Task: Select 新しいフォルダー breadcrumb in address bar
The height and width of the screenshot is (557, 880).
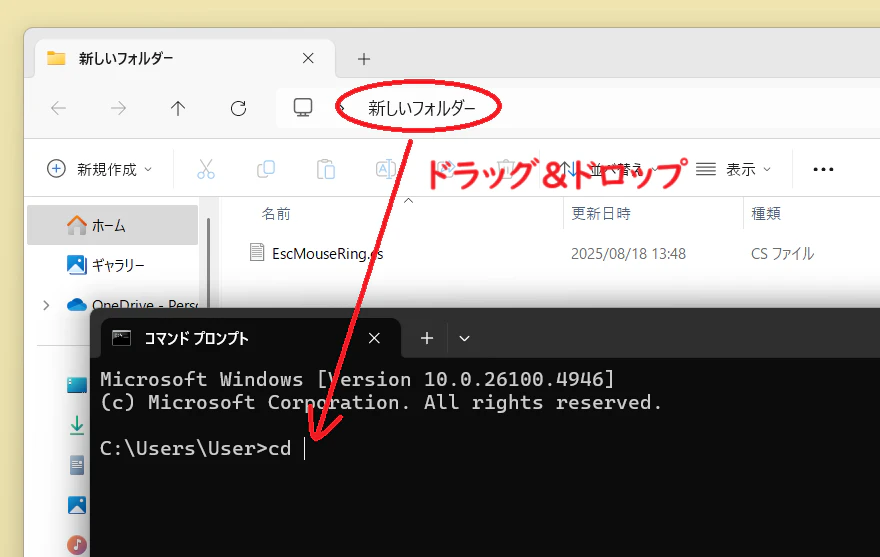Action: pos(421,108)
